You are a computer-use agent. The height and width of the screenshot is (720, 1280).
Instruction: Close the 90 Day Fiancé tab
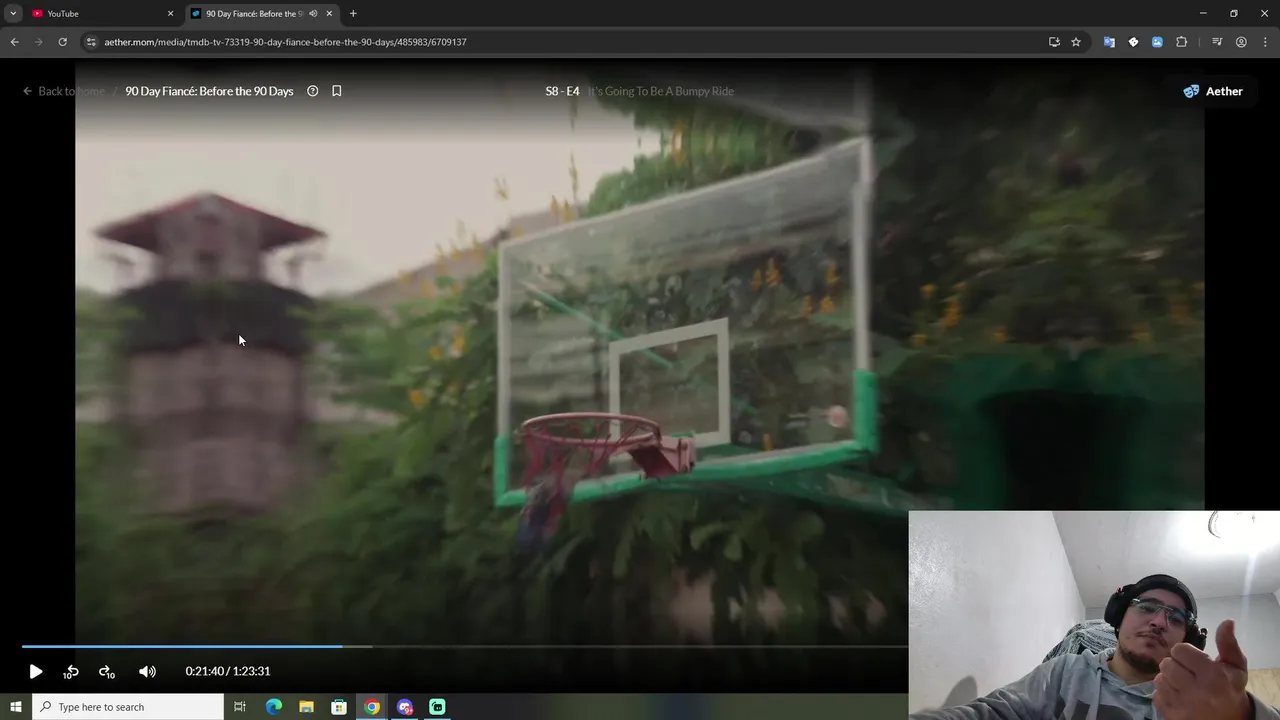click(329, 14)
